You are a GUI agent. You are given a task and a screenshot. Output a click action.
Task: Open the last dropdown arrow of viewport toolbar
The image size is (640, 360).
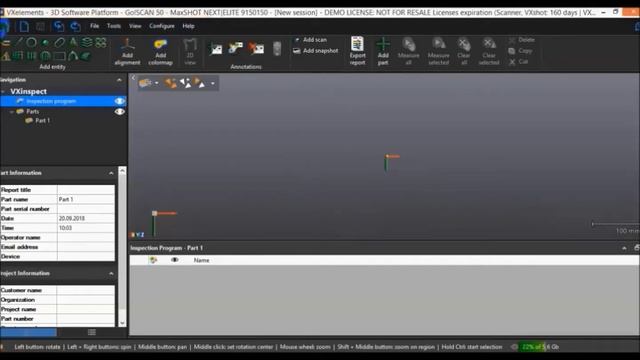pyautogui.click(x=213, y=84)
